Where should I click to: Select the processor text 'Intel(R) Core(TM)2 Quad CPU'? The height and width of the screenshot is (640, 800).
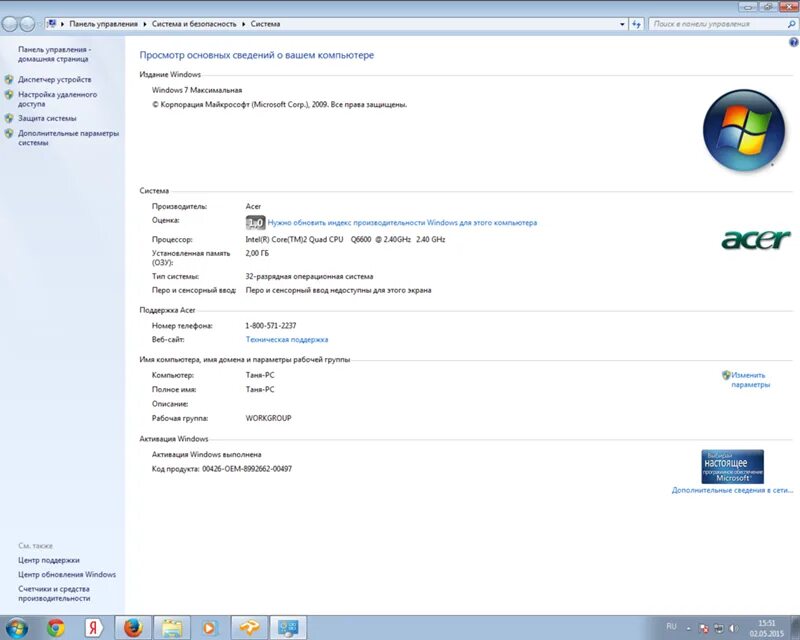[294, 239]
